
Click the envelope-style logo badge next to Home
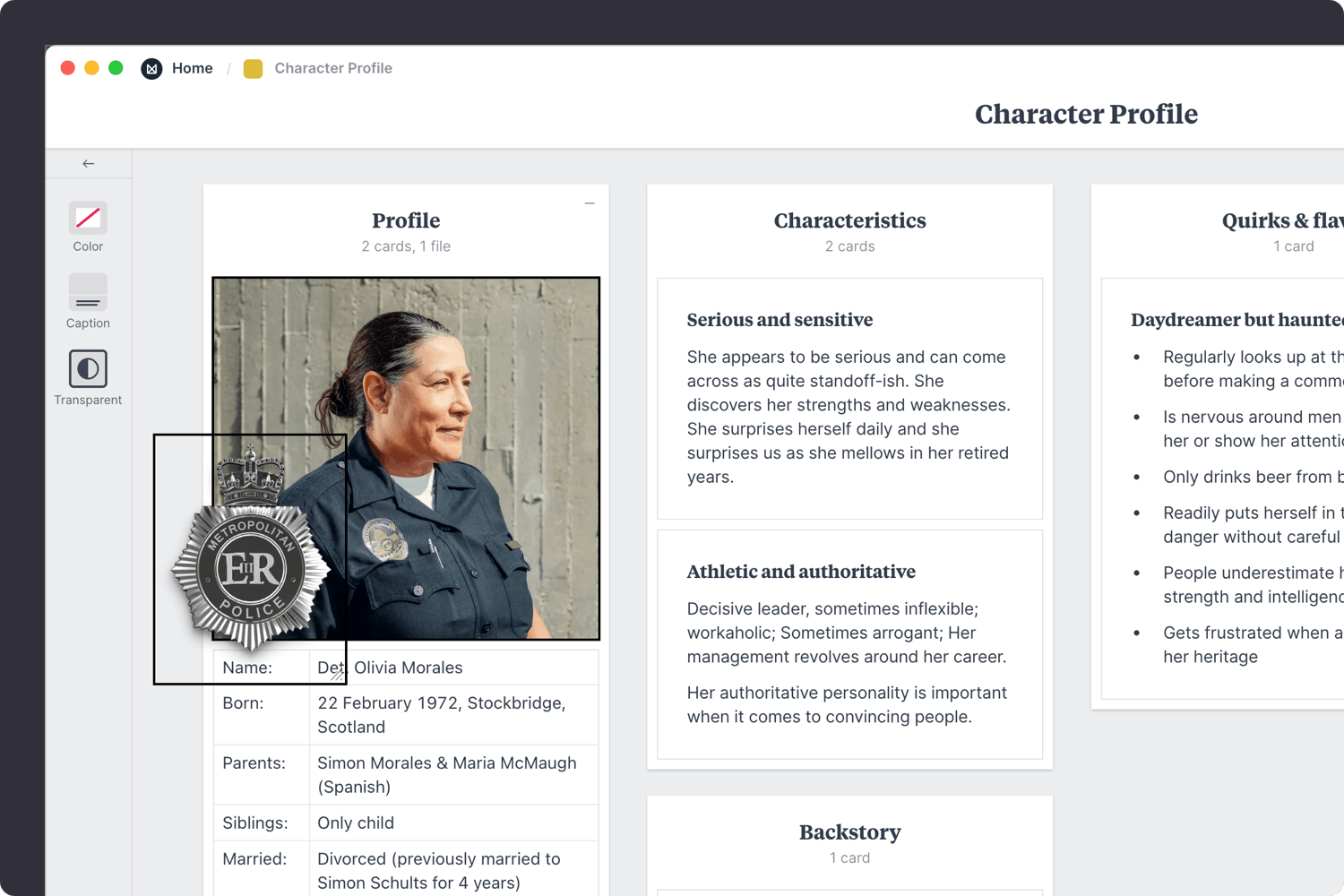[151, 68]
